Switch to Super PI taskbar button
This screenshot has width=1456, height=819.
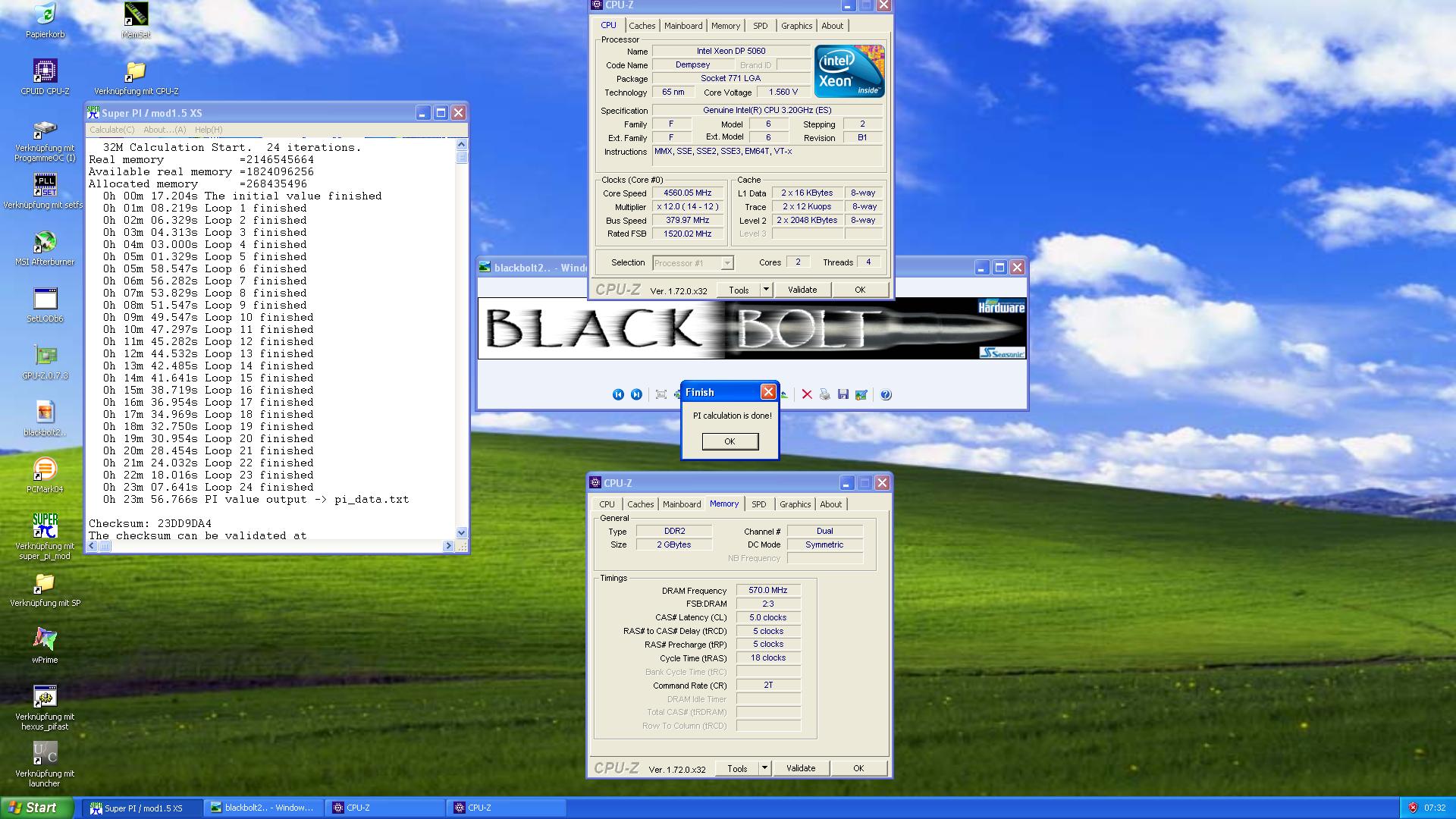click(143, 808)
